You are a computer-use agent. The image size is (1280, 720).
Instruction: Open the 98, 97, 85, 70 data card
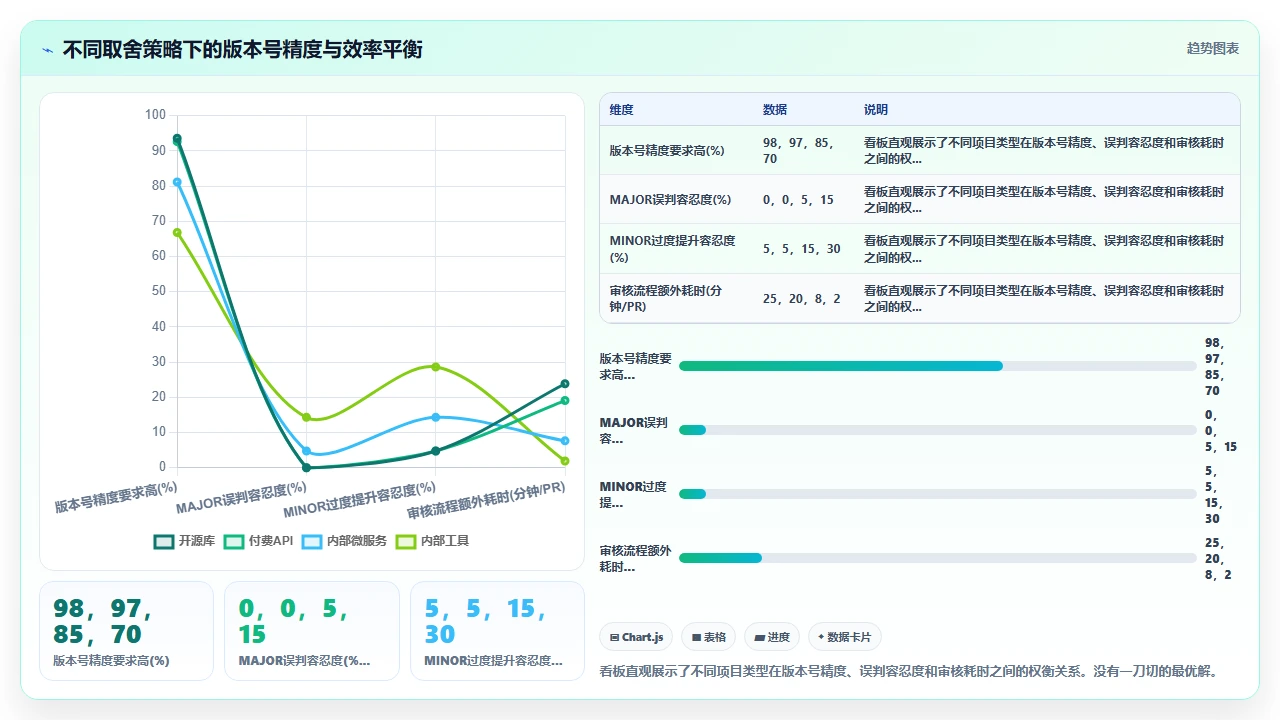[126, 631]
